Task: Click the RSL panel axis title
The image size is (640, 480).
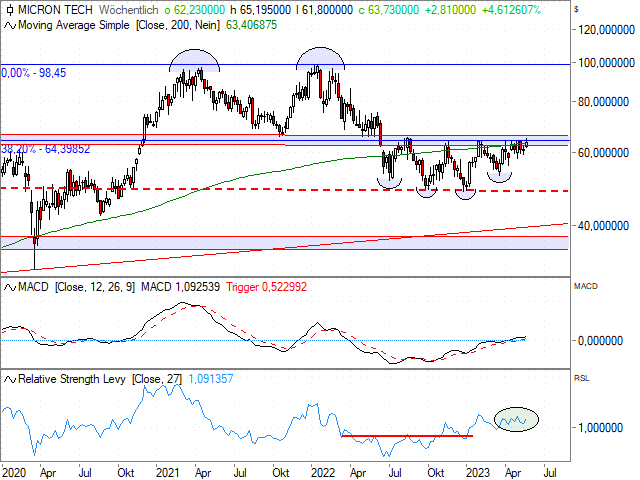Action: [x=582, y=379]
